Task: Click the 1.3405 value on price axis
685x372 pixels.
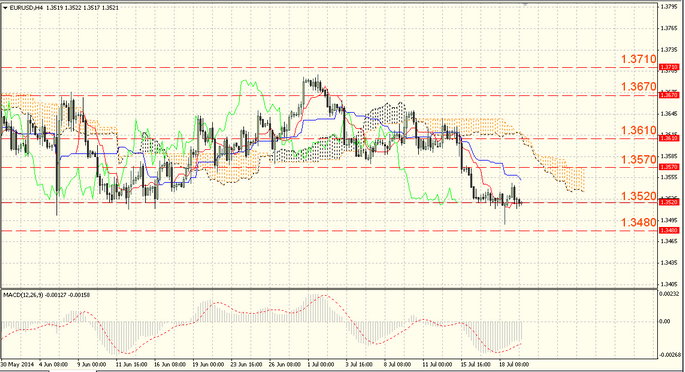Action: tap(669, 284)
